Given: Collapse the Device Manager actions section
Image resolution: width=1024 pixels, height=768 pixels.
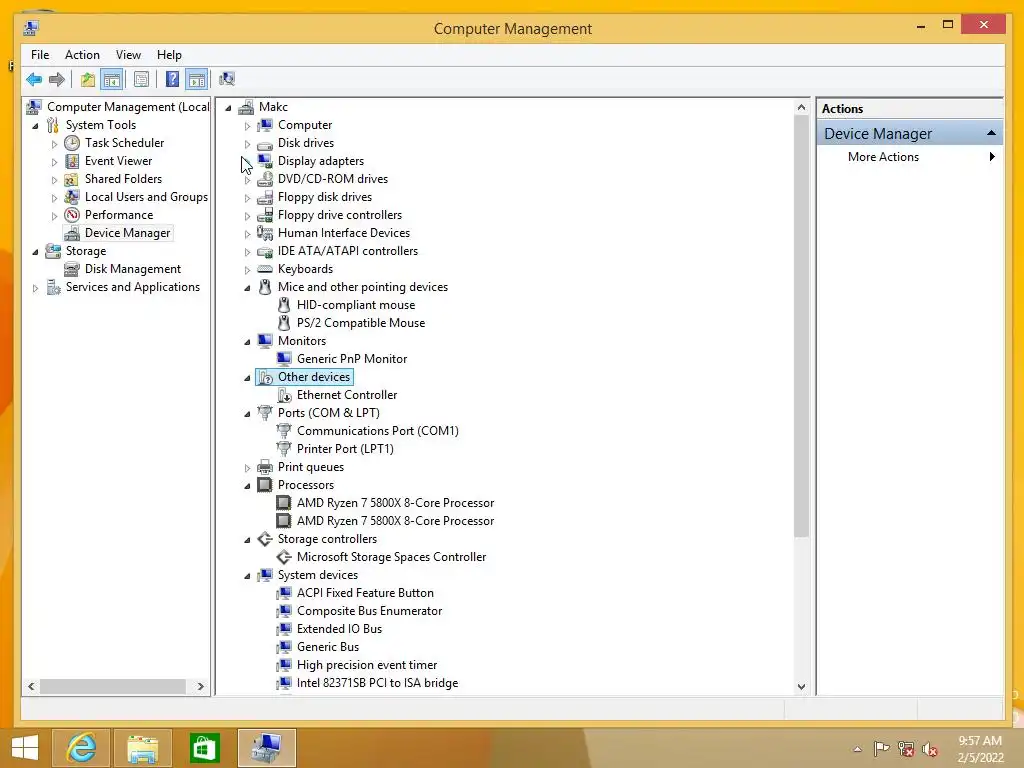Looking at the screenshot, I should tap(991, 133).
